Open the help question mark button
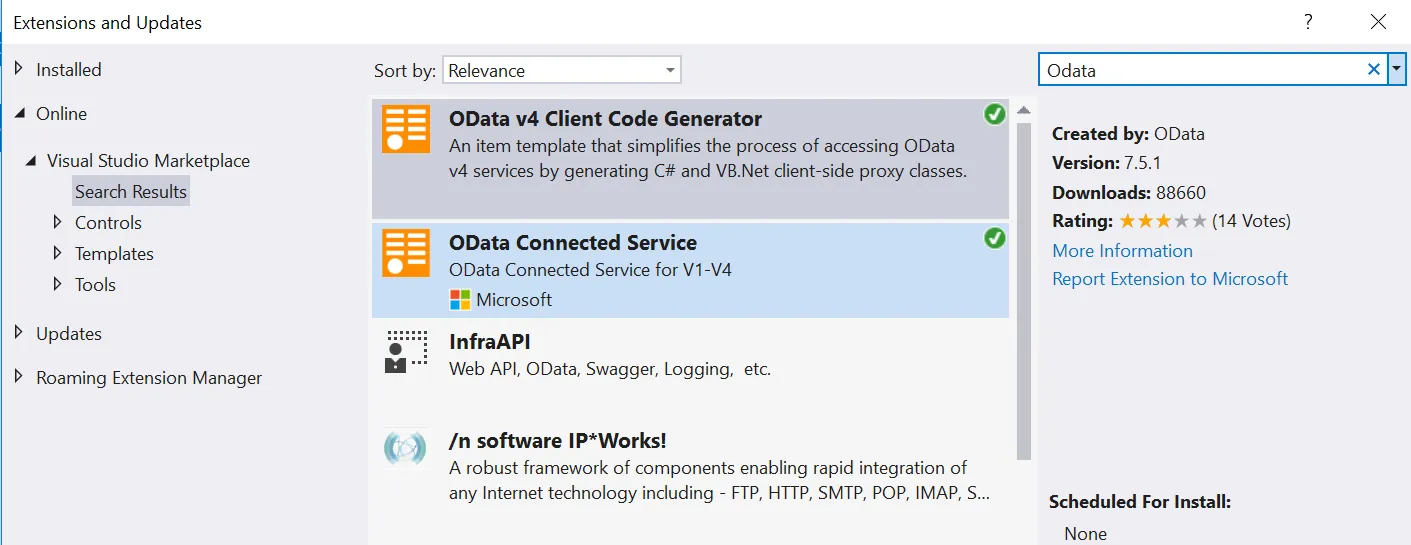Viewport: 1411px width, 545px height. [1308, 22]
